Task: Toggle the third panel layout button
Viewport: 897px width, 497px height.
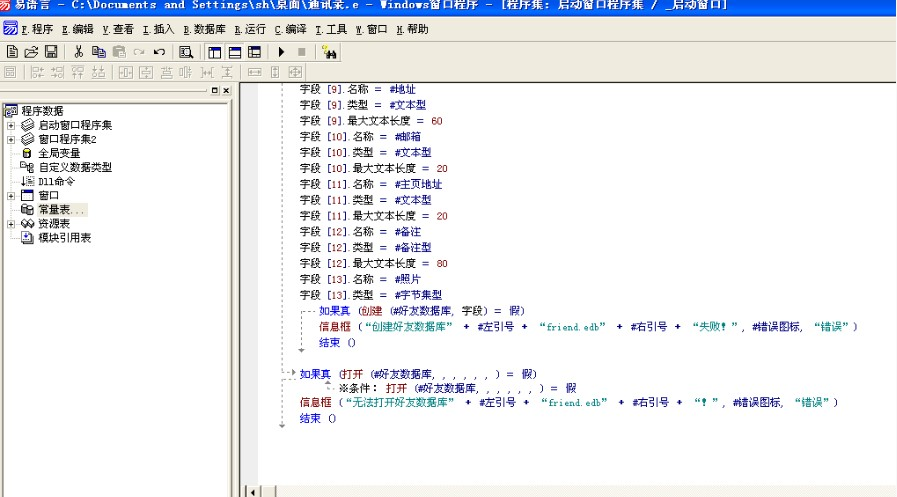Action: 254,51
